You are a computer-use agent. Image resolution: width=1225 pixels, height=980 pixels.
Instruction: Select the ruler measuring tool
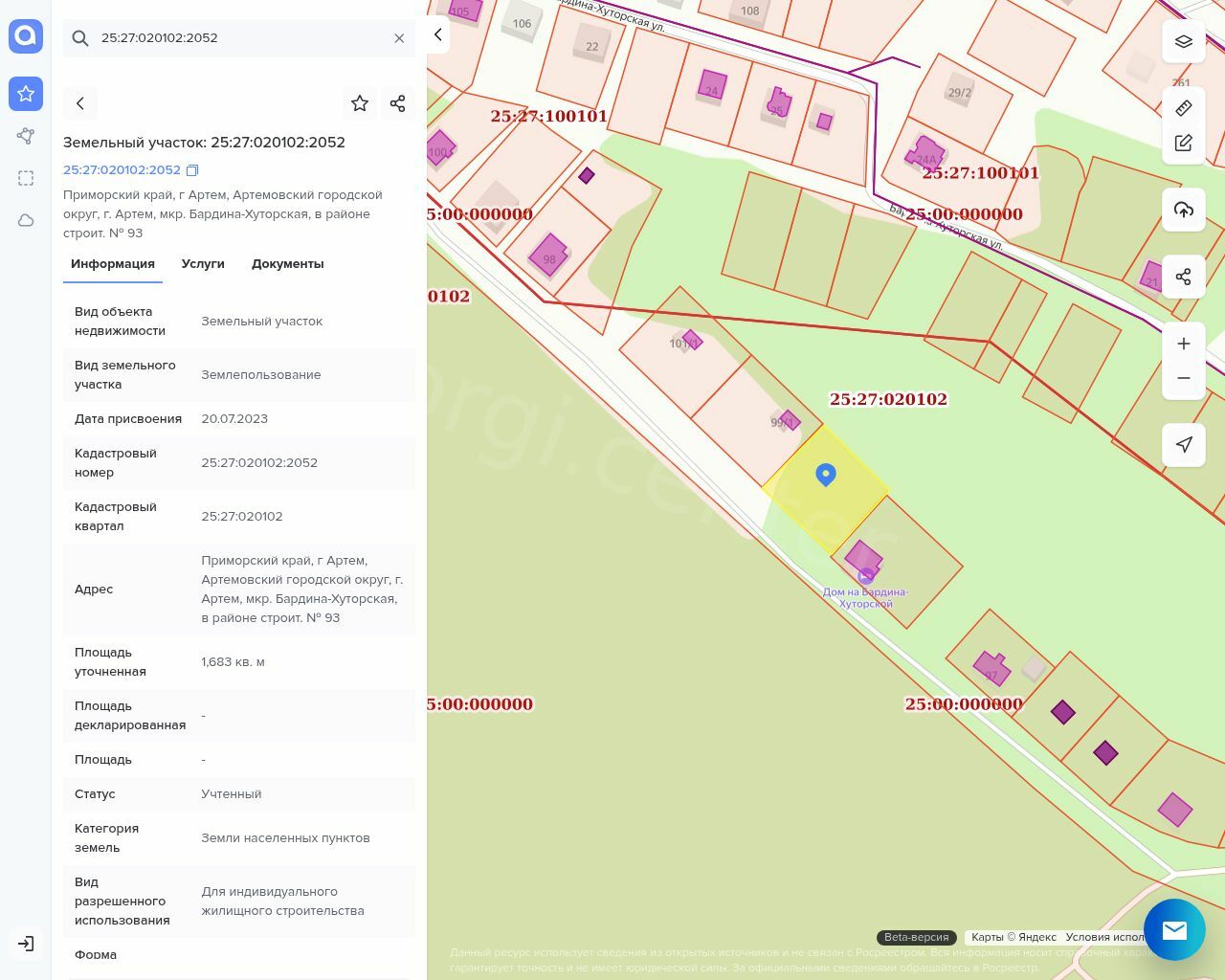point(1184,108)
